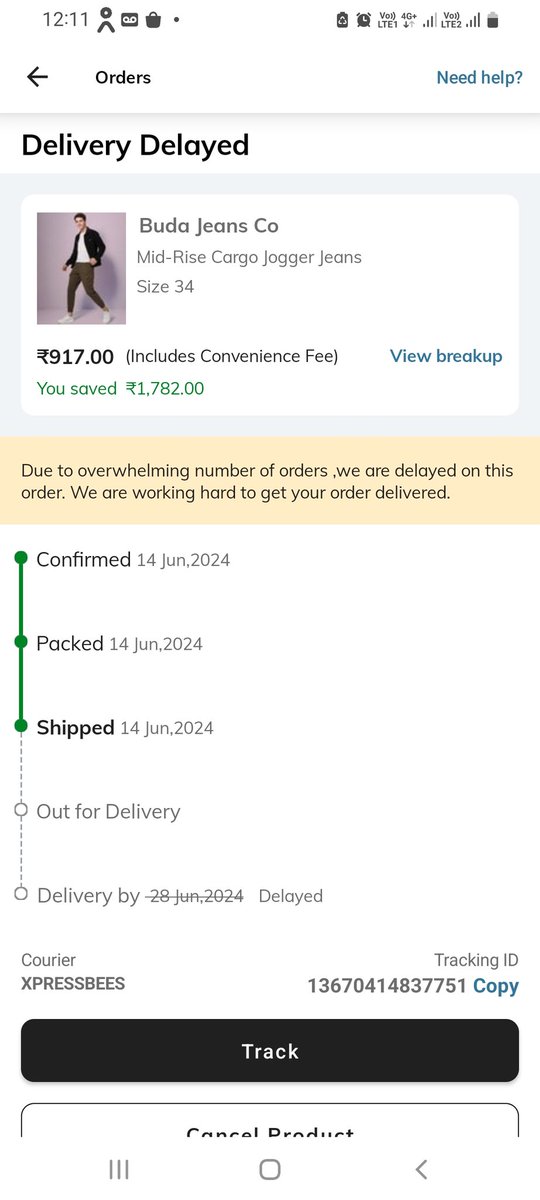Tap the battery icon in status bar
The height and width of the screenshot is (1200, 540).
point(493,19)
